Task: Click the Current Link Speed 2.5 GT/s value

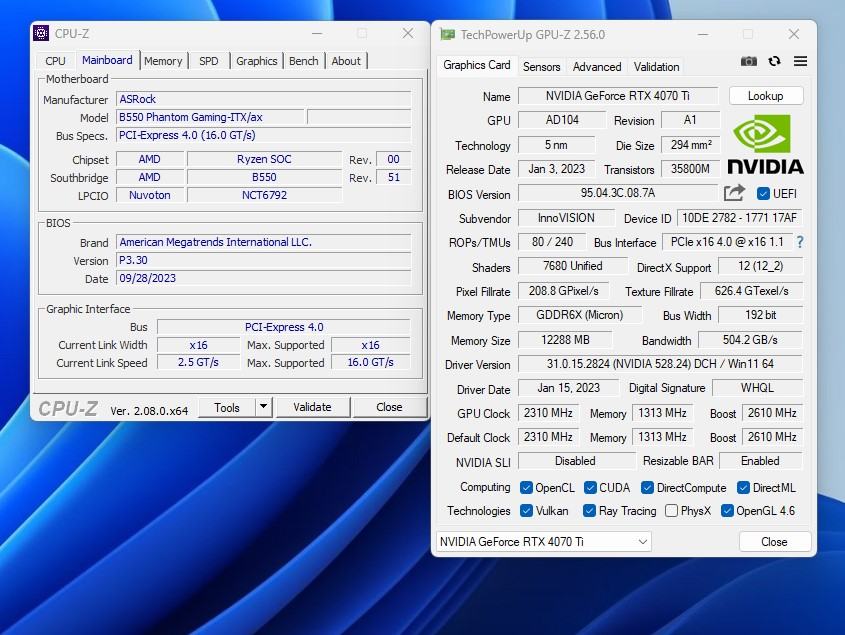Action: coord(198,363)
